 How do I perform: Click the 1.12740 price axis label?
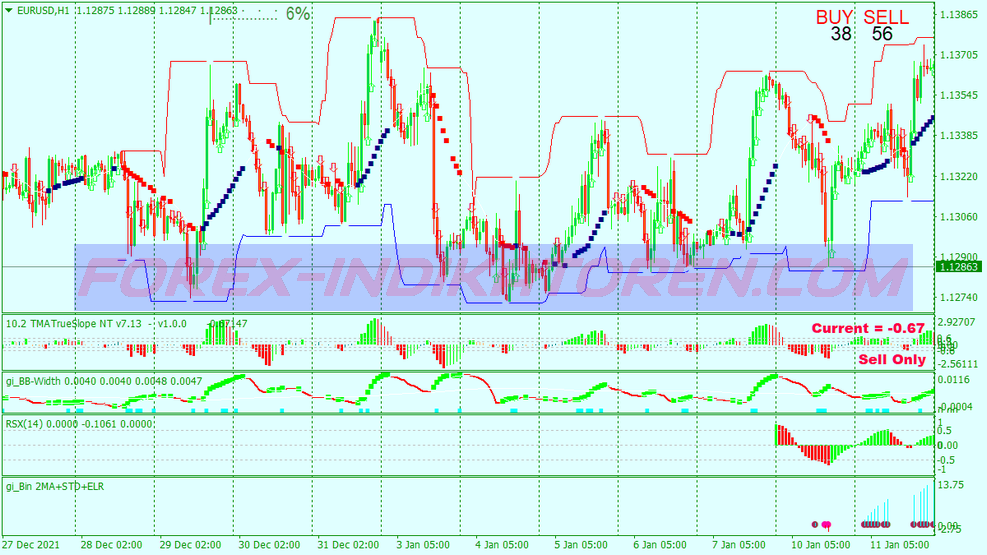959,297
